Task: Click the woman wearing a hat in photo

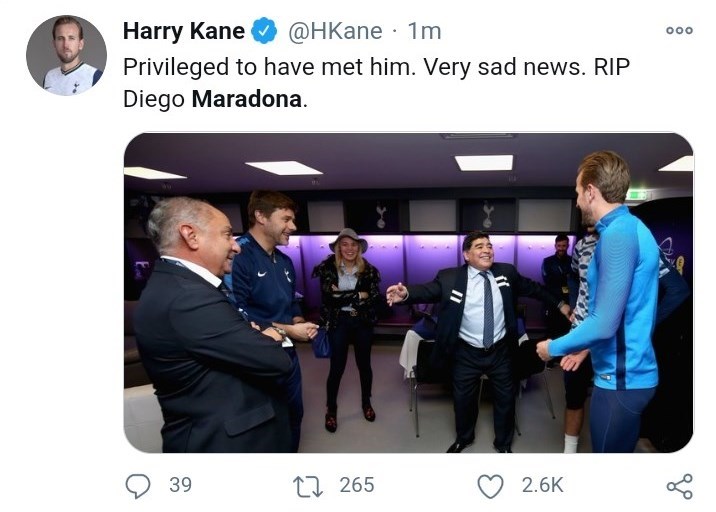Action: tap(347, 320)
